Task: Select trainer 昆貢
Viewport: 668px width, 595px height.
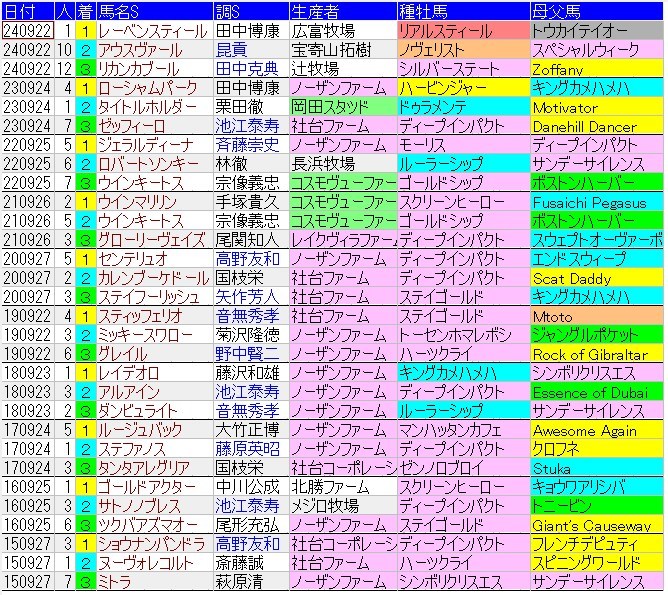Action: pyautogui.click(x=232, y=50)
